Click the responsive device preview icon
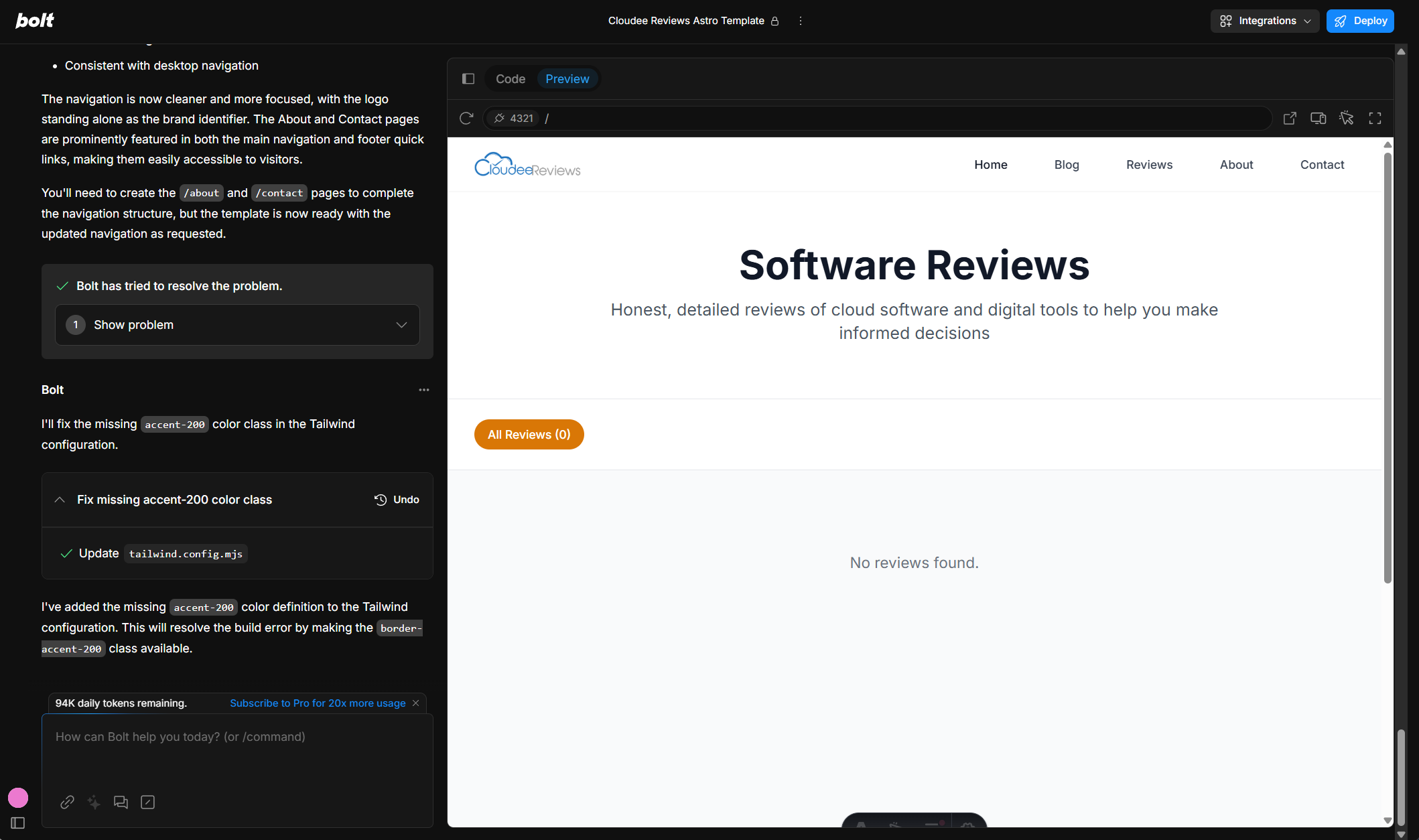1419x840 pixels. [1318, 119]
